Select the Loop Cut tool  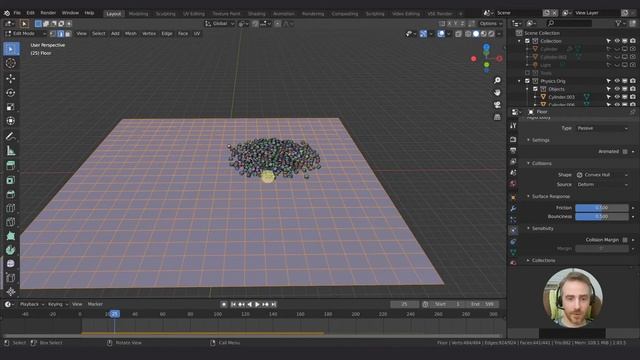[x=11, y=209]
